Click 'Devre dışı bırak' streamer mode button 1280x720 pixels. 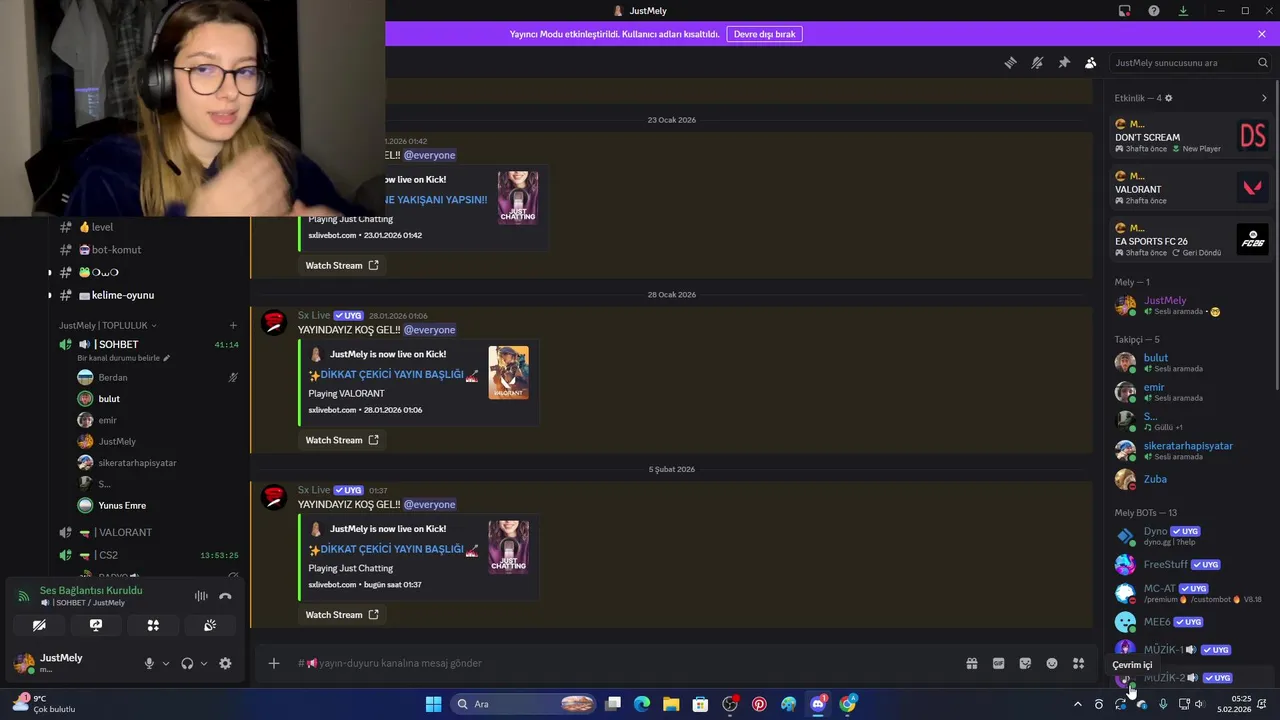764,34
